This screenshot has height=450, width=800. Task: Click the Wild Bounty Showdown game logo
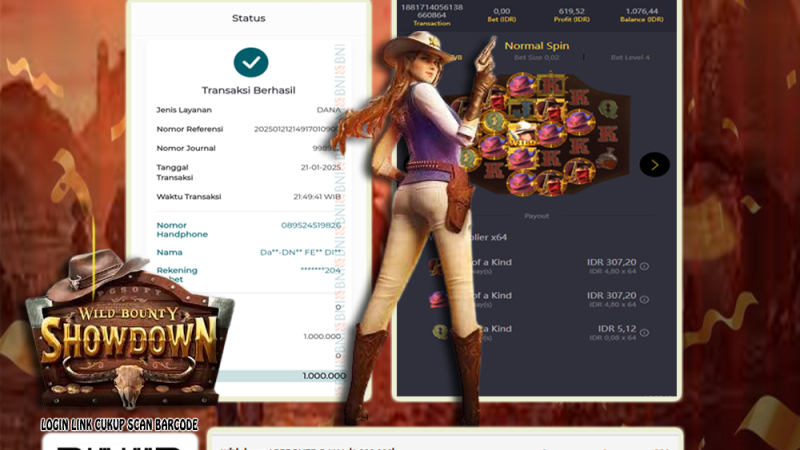128,332
